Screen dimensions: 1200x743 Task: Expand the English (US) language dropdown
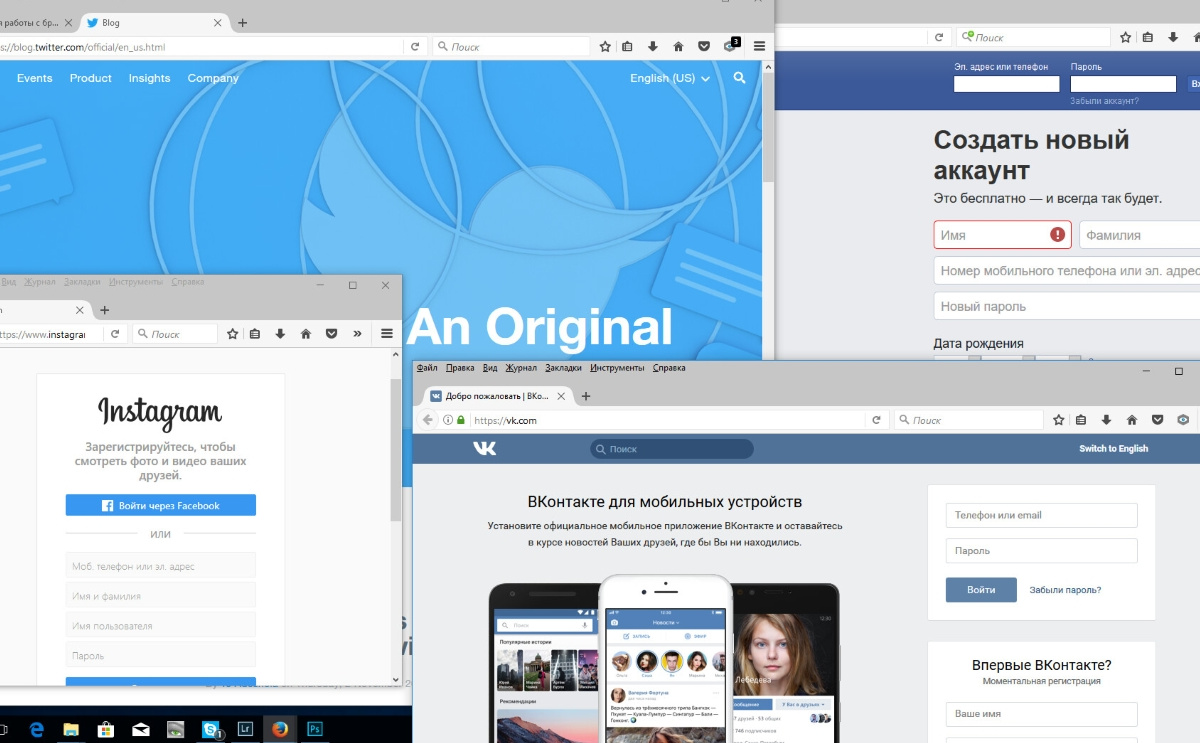pos(669,78)
